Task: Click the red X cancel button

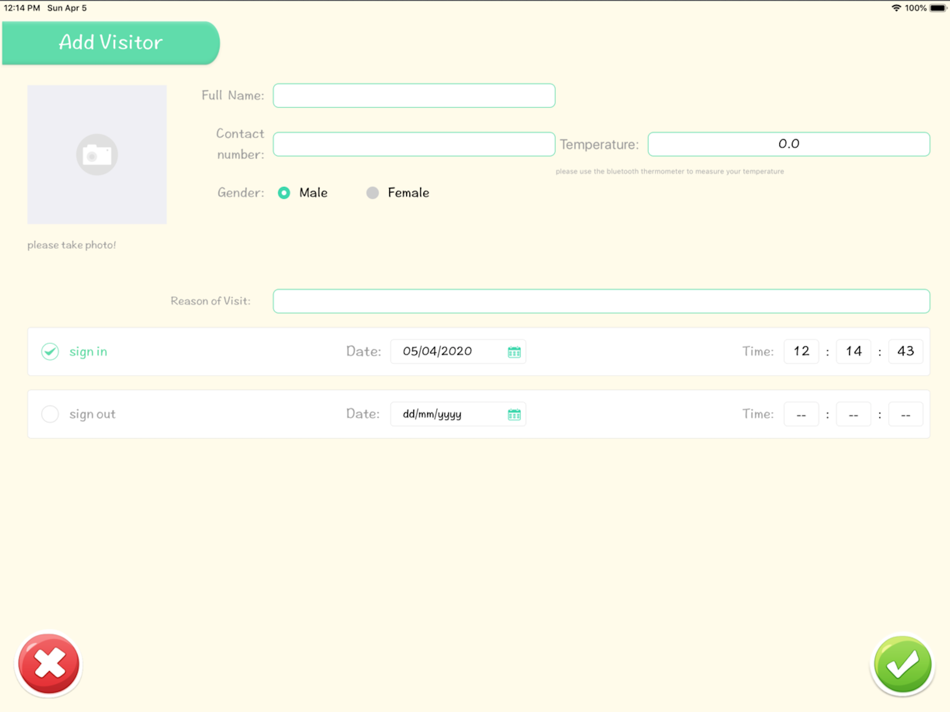Action: pyautogui.click(x=49, y=664)
